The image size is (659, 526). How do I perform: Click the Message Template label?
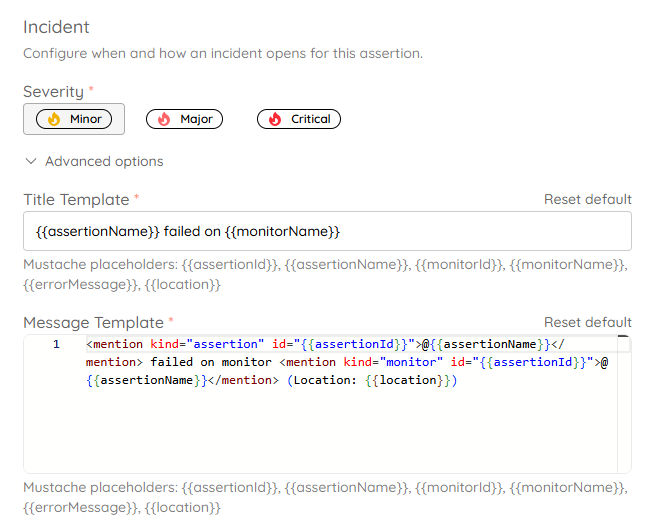tap(93, 323)
